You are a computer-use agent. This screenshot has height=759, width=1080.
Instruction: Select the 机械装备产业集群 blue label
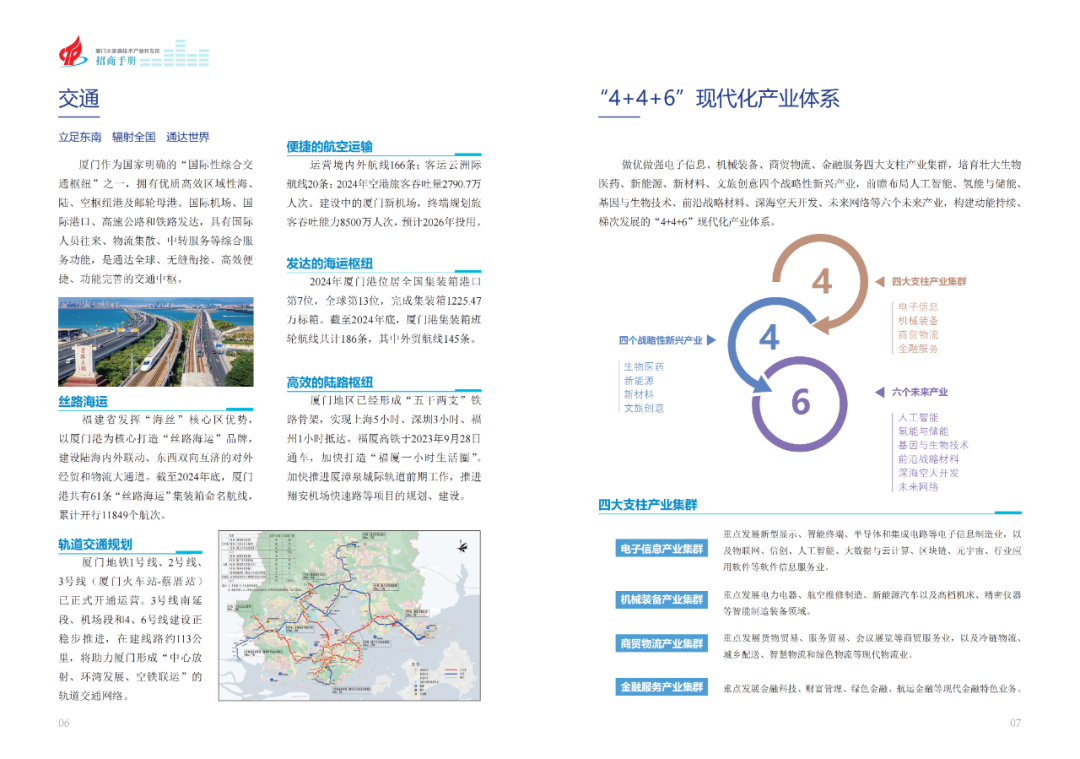pyautogui.click(x=661, y=599)
